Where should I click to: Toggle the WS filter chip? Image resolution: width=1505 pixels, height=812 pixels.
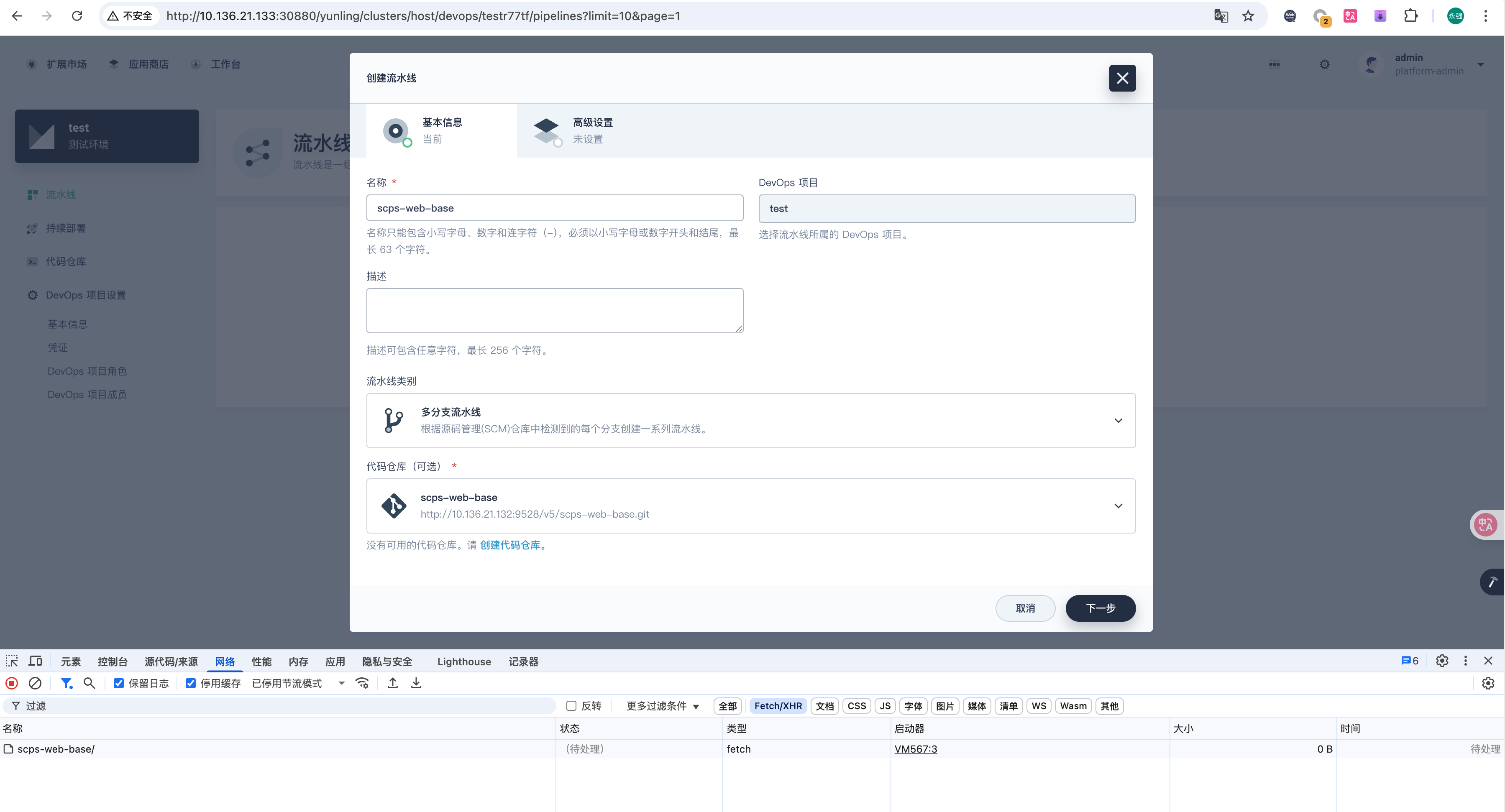[x=1039, y=706]
